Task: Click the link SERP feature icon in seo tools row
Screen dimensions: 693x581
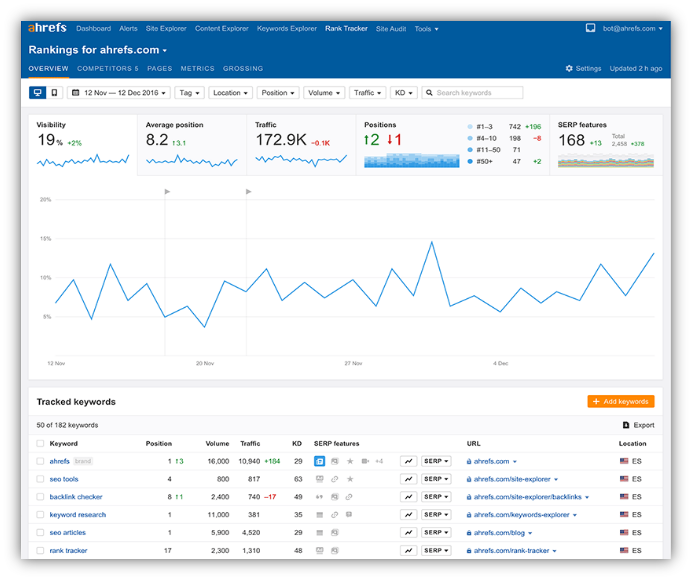Action: [335, 479]
